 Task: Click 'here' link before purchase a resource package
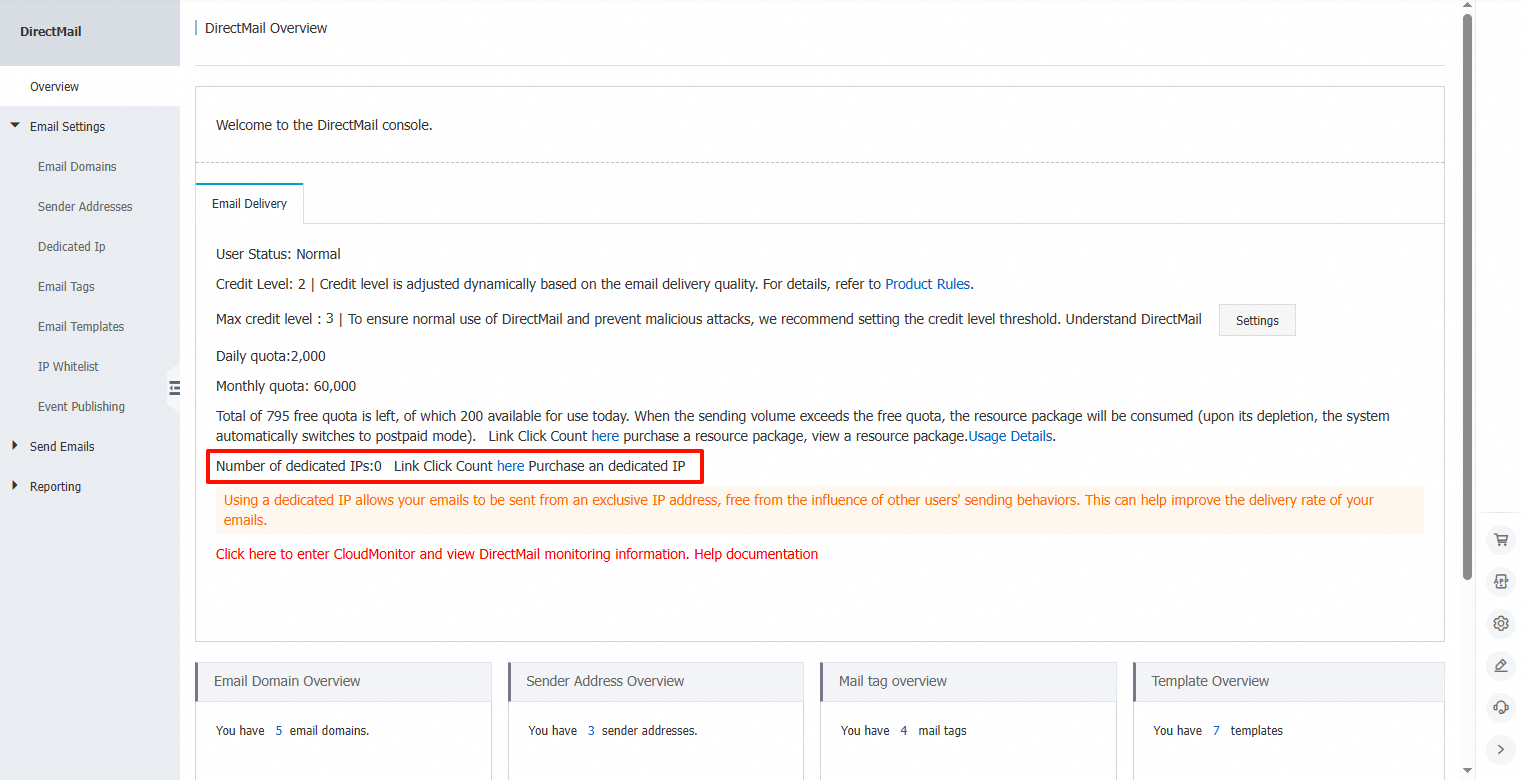605,436
